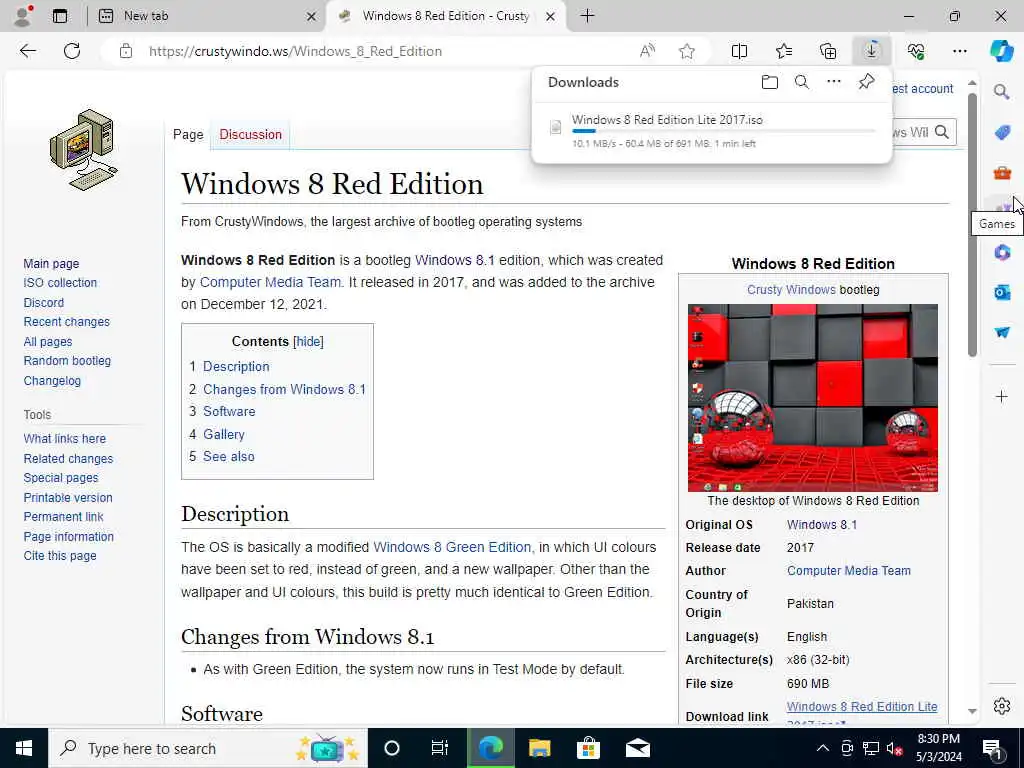Switch to the Discussion tab
Screen dimensions: 1024x768
pos(250,135)
